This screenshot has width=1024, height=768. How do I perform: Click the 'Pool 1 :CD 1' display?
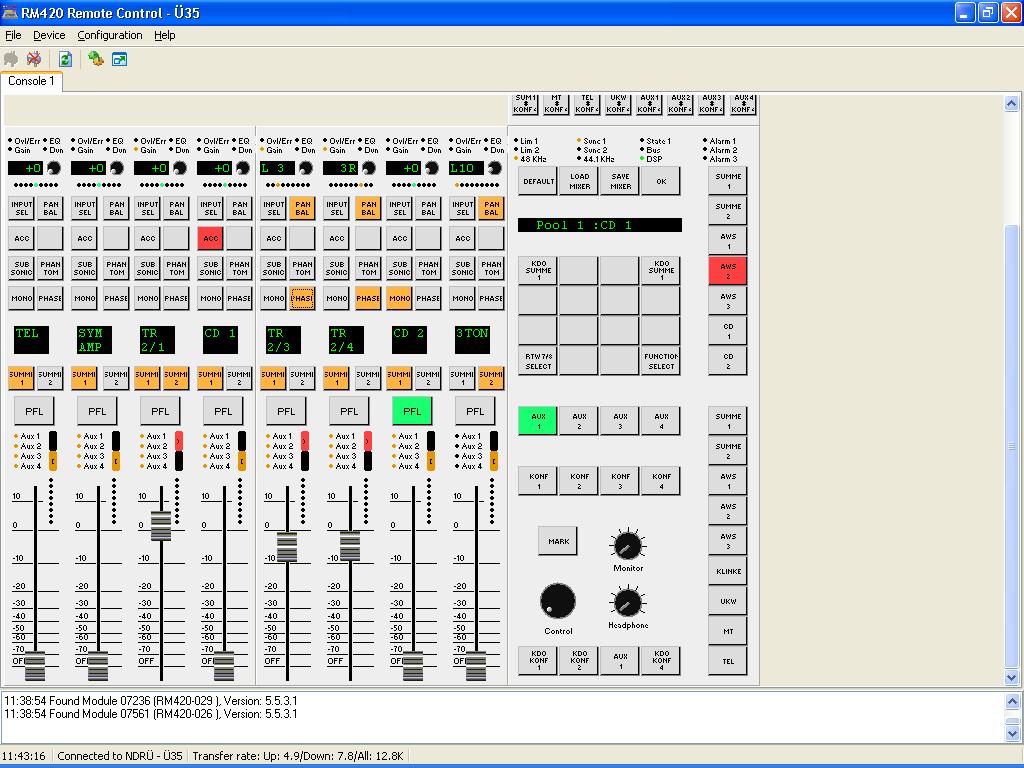(600, 225)
